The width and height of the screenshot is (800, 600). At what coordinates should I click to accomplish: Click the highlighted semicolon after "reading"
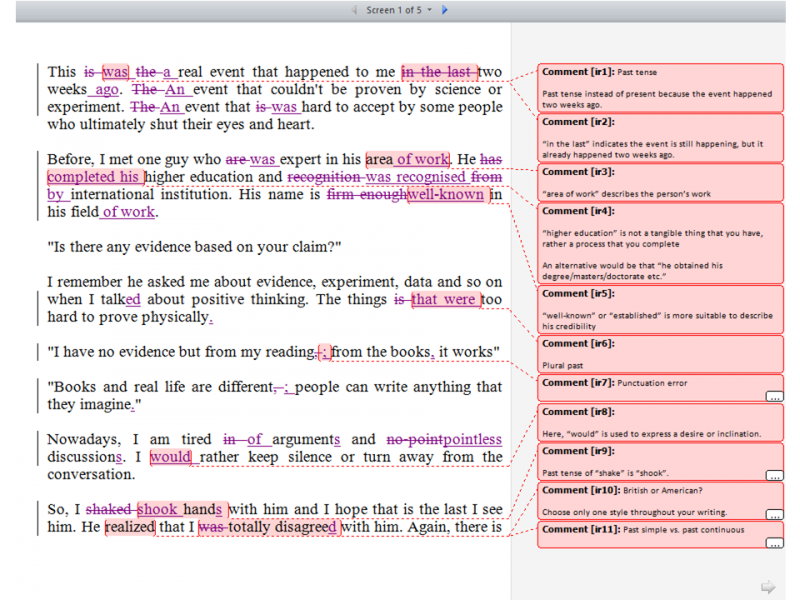click(325, 353)
